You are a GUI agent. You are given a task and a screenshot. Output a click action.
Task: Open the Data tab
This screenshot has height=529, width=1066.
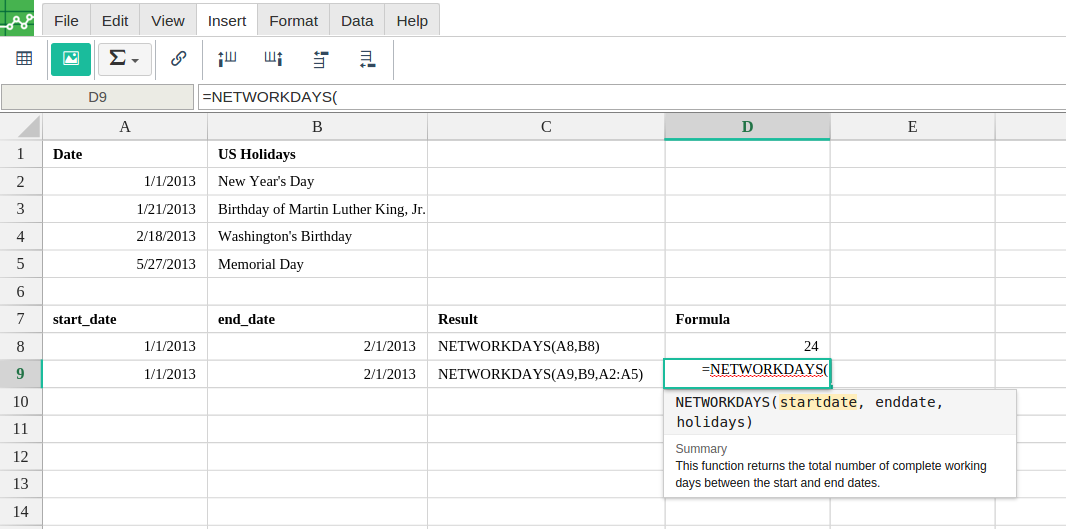(x=357, y=21)
